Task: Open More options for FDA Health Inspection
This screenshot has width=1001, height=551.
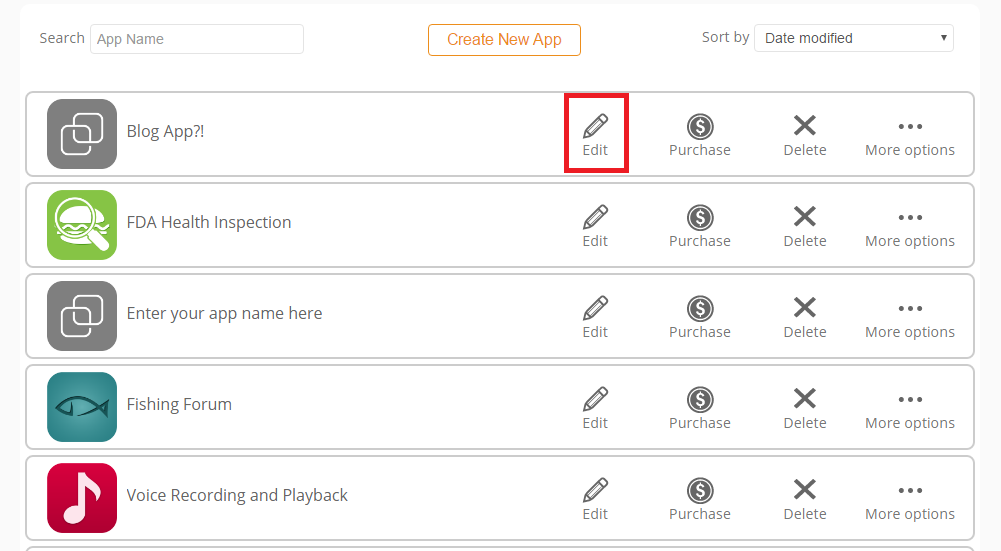Action: coord(910,227)
